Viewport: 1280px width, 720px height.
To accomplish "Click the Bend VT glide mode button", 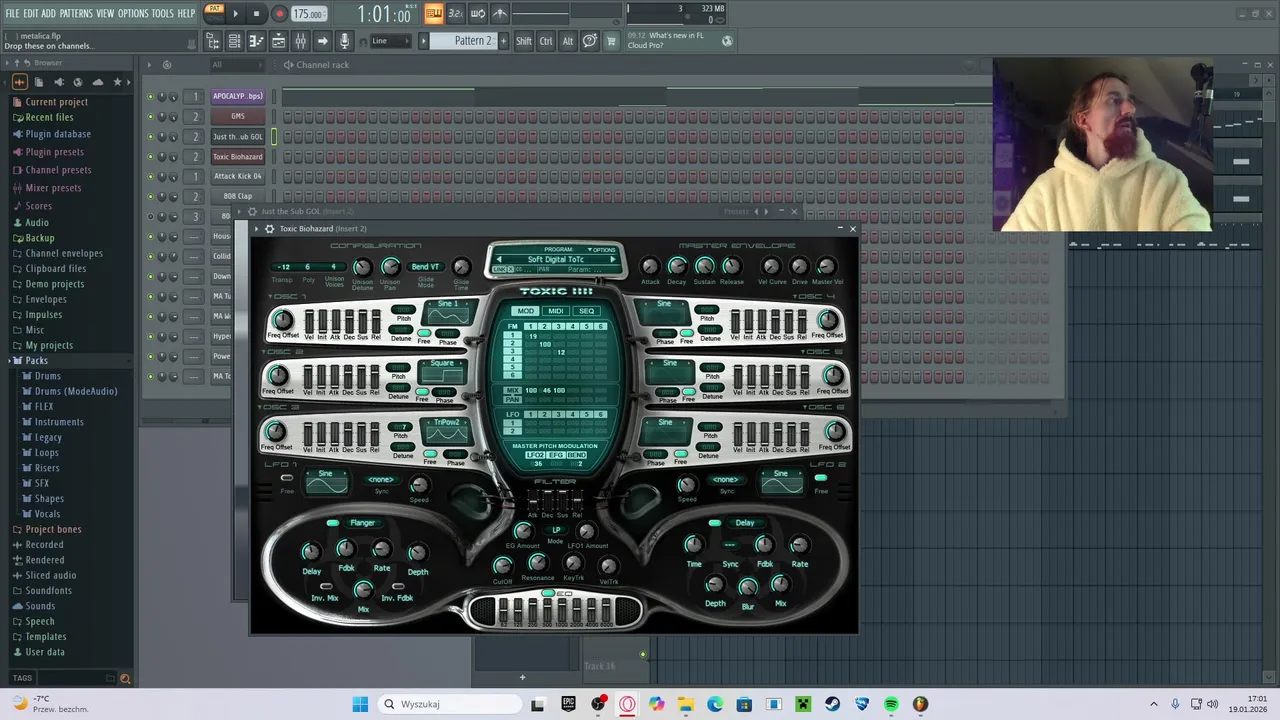I will coord(425,267).
